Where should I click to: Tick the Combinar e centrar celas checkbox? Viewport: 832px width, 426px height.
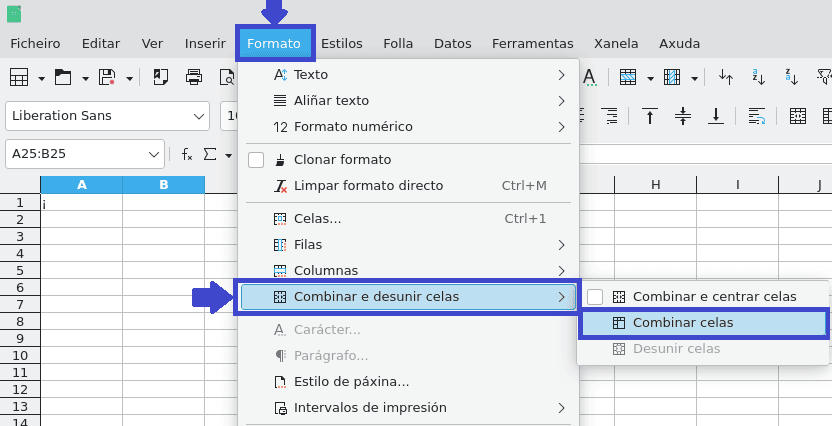click(595, 297)
